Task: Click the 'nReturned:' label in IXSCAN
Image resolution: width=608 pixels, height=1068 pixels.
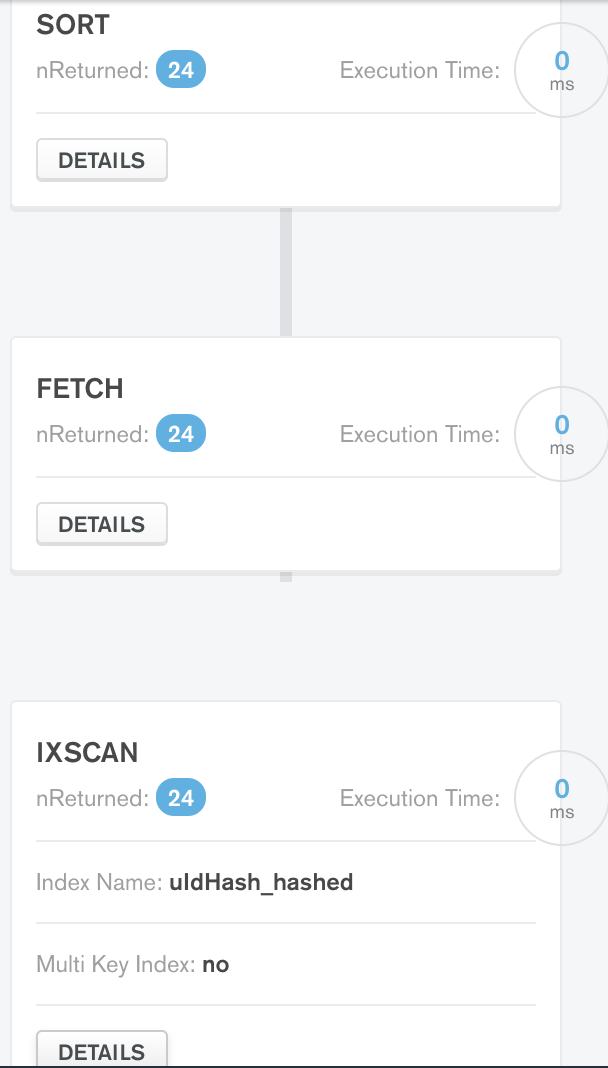Action: [x=92, y=799]
